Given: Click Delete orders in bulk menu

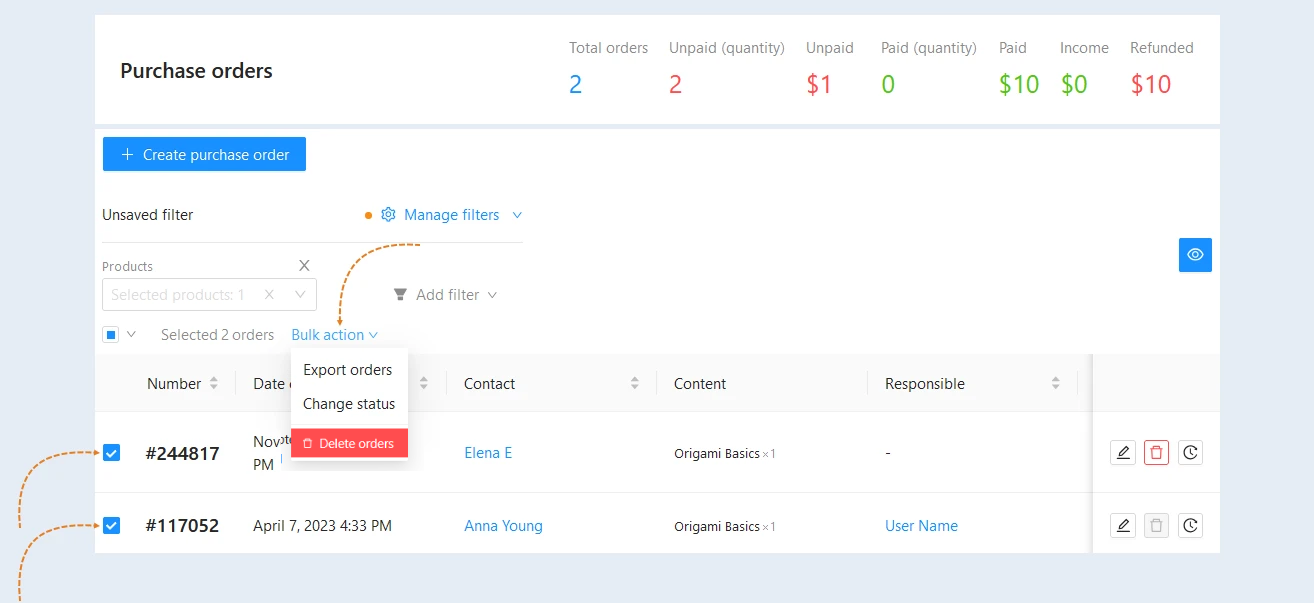Looking at the screenshot, I should [349, 443].
